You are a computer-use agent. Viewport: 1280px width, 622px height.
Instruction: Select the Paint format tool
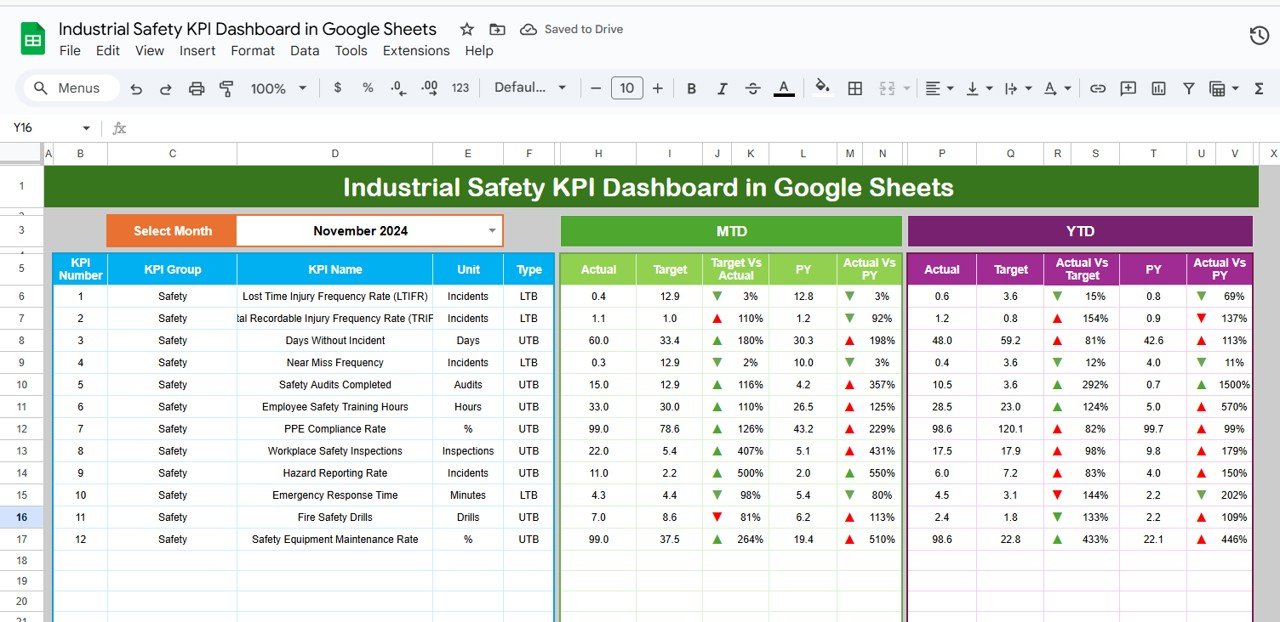pos(226,88)
